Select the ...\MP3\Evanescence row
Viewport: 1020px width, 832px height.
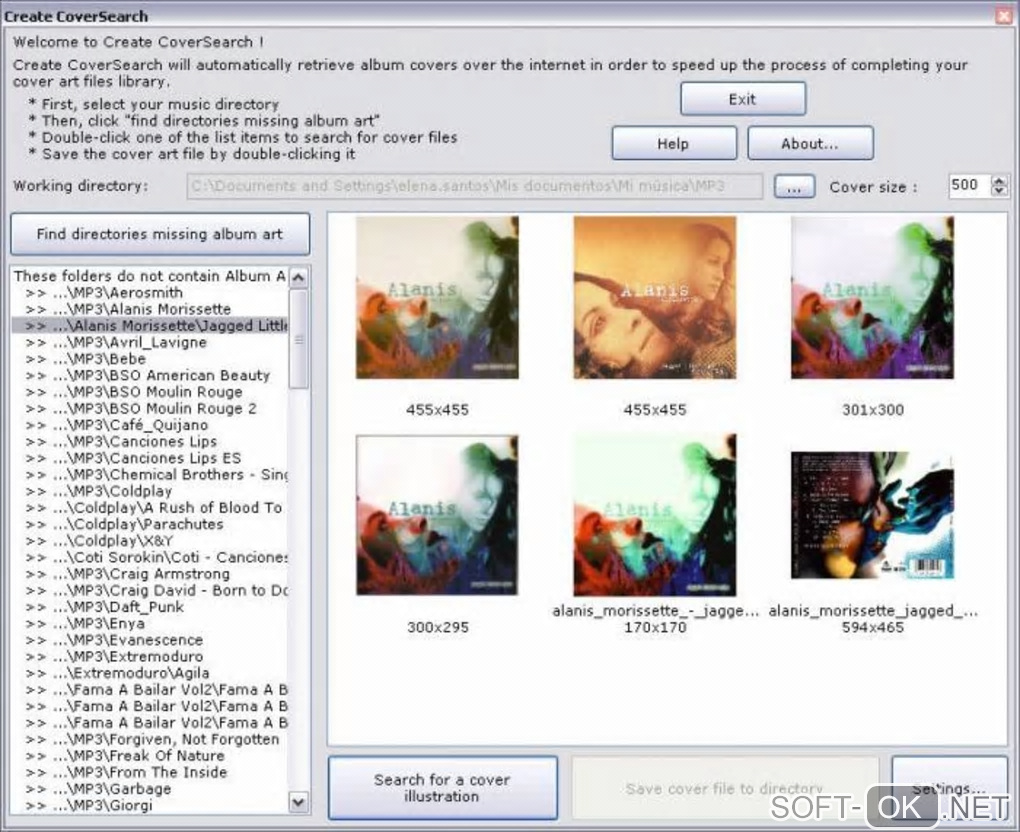(x=150, y=640)
